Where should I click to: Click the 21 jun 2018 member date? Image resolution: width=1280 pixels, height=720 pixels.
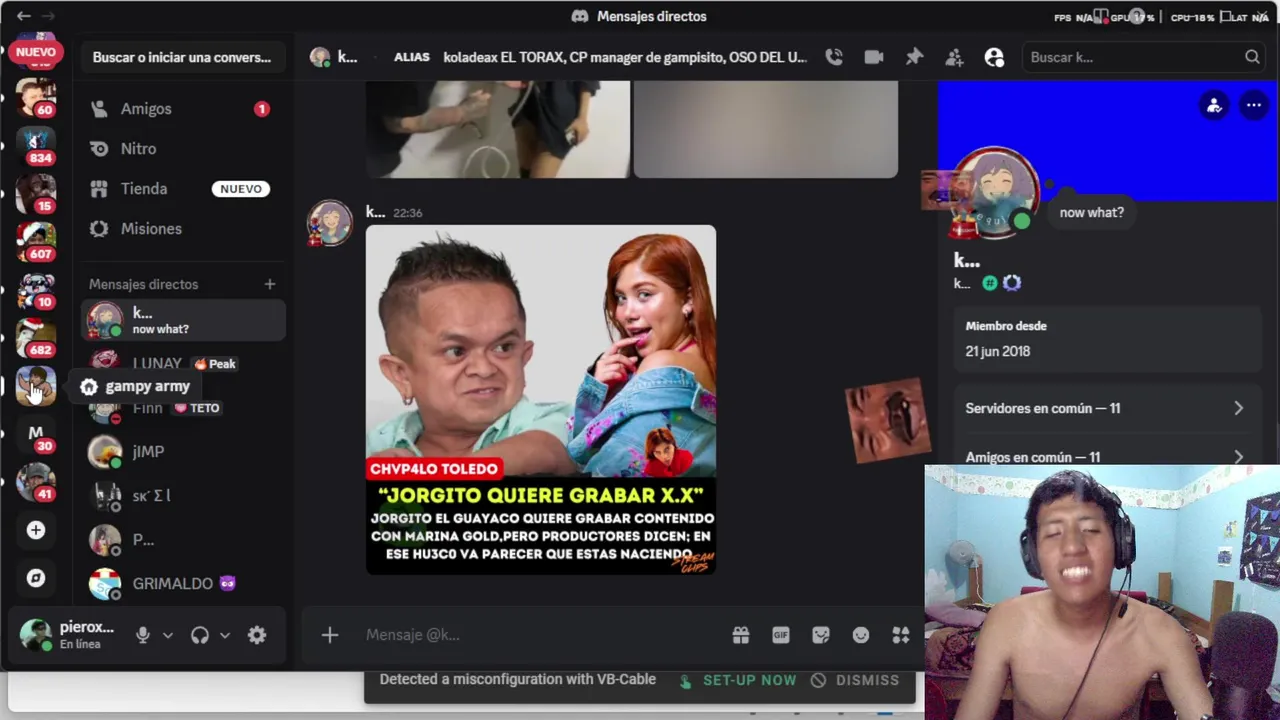click(998, 351)
